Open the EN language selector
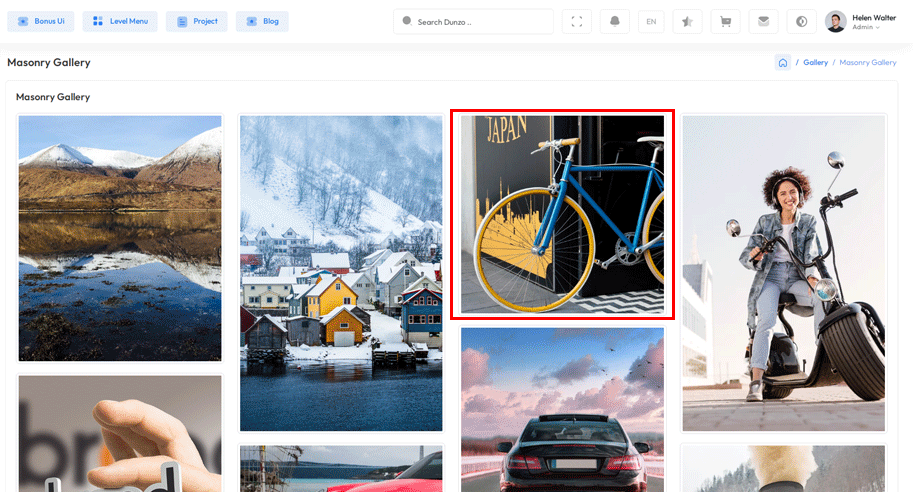 coord(651,21)
